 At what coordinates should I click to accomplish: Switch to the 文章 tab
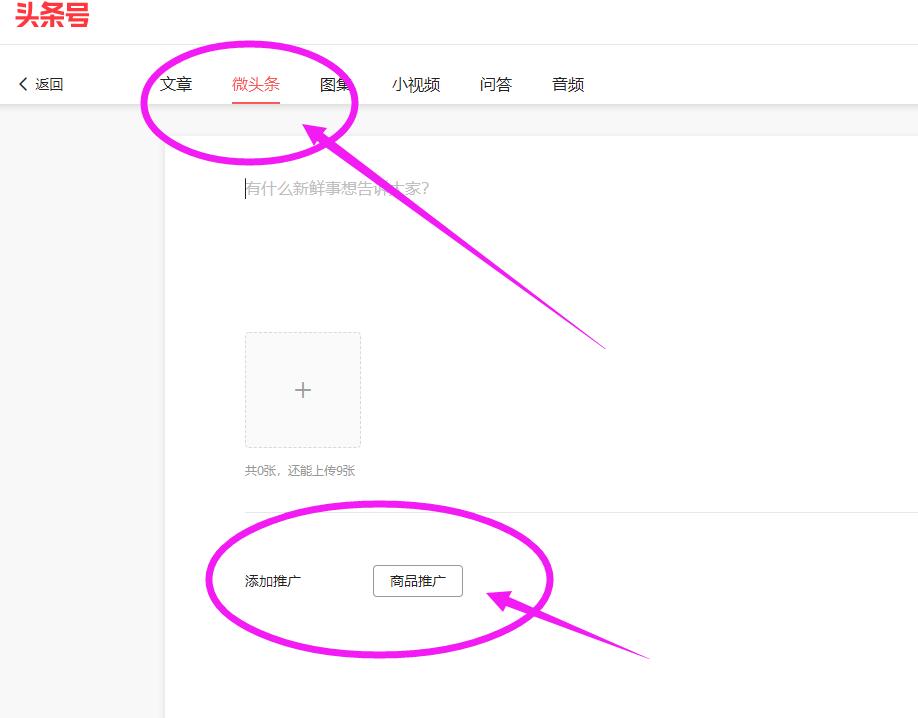click(x=176, y=84)
